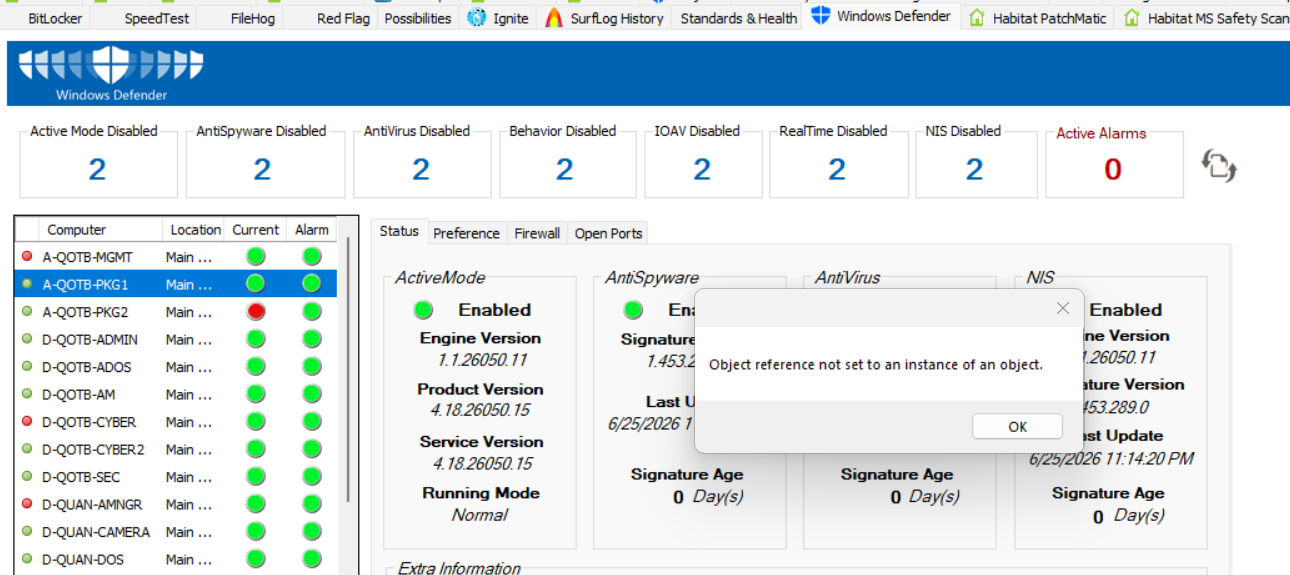Click the SurfLog History flame icon
Viewport: 1290px width, 575px height.
[554, 18]
